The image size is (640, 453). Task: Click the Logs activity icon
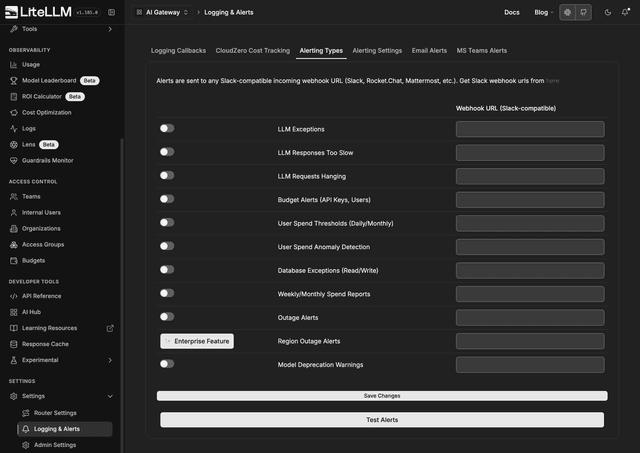(x=13, y=129)
